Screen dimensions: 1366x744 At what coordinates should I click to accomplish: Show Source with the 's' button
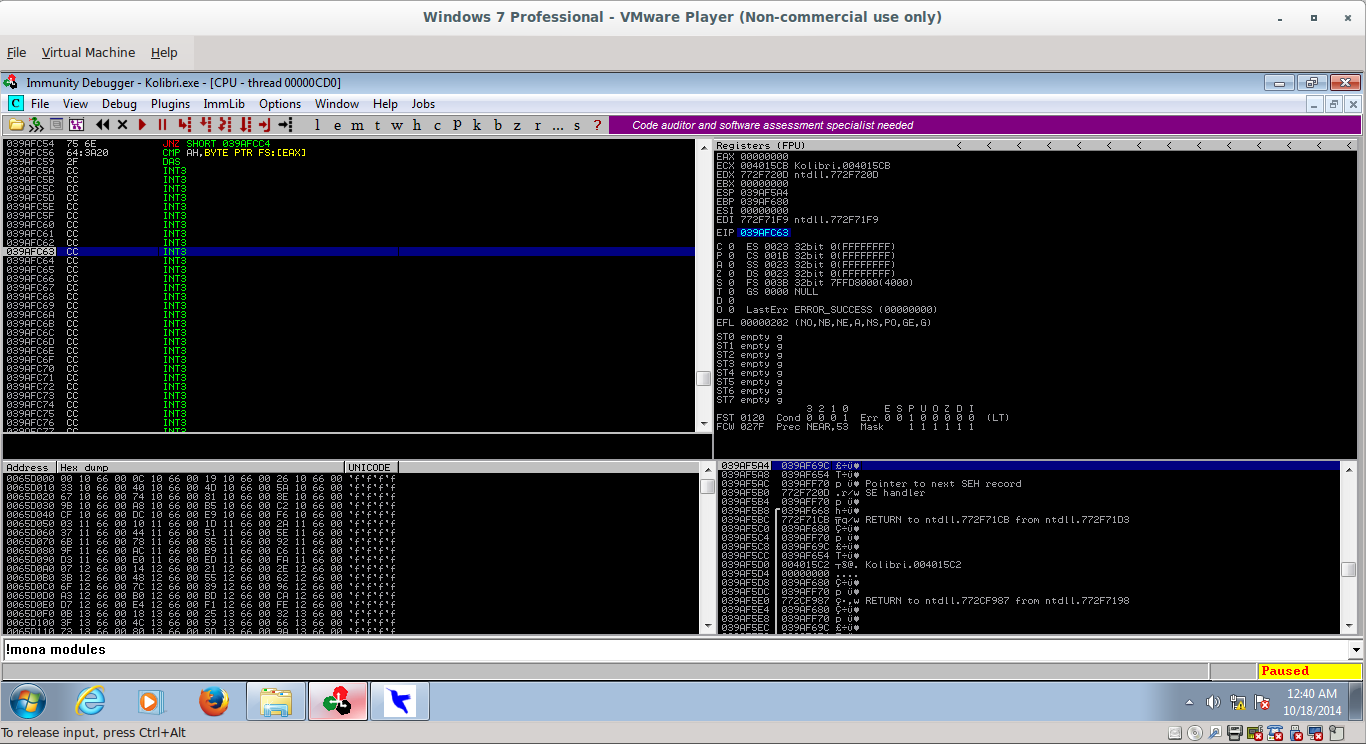tap(577, 125)
